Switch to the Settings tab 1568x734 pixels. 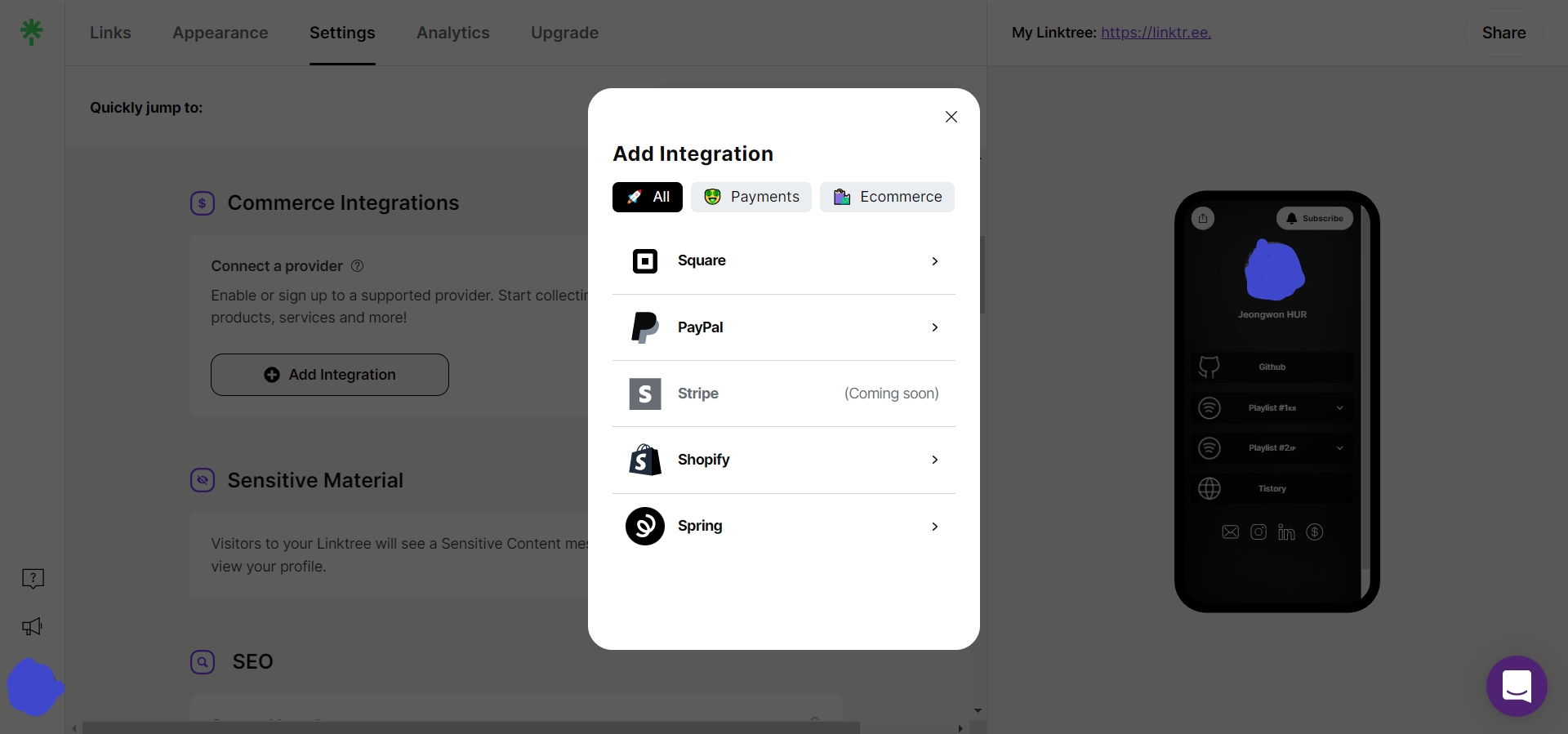tap(342, 33)
